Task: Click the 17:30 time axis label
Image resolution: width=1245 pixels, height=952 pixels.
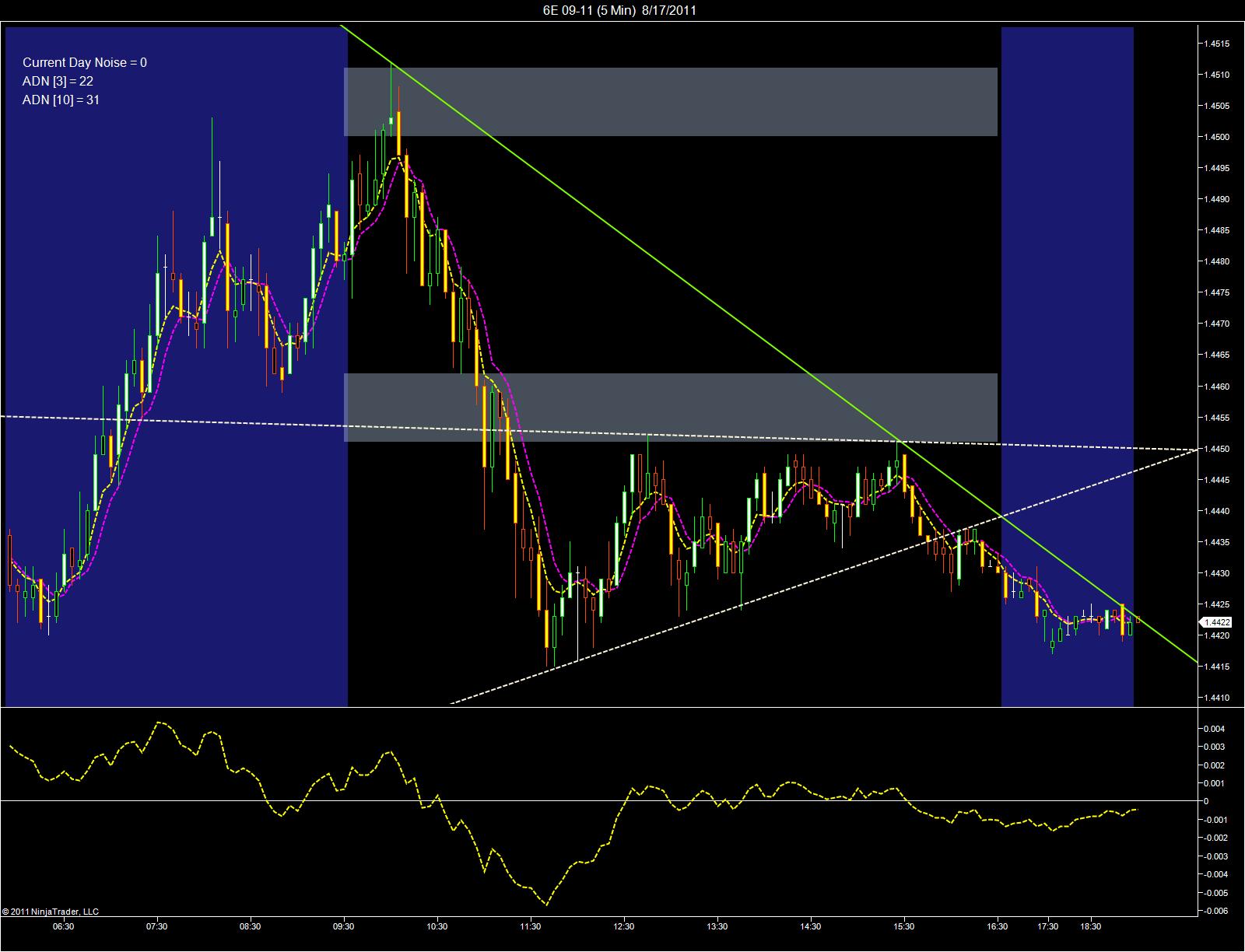Action: (x=1047, y=926)
